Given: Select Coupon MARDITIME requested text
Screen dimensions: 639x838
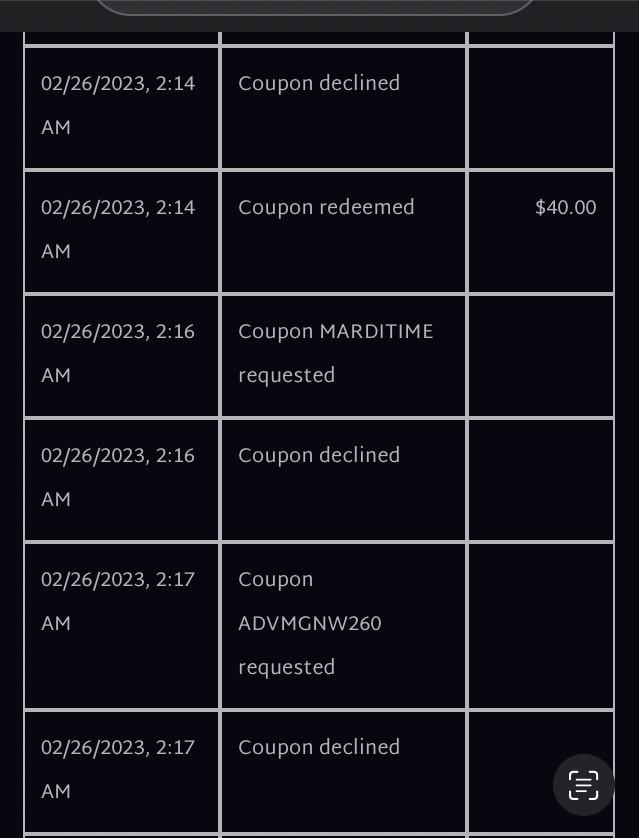Looking at the screenshot, I should [x=336, y=353].
